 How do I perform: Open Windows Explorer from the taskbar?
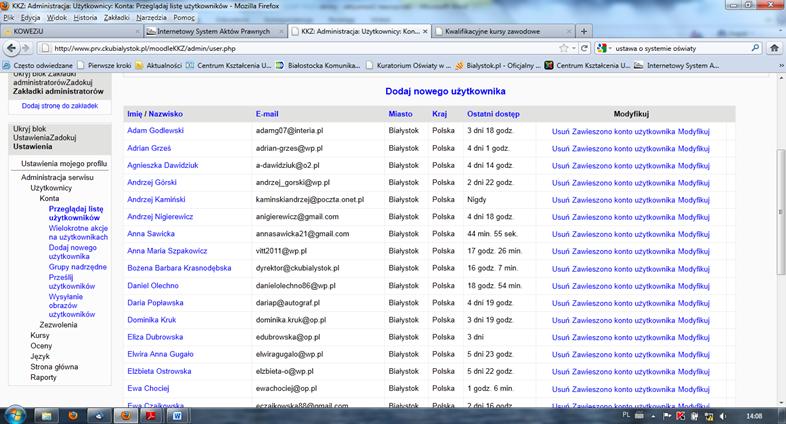tap(46, 415)
